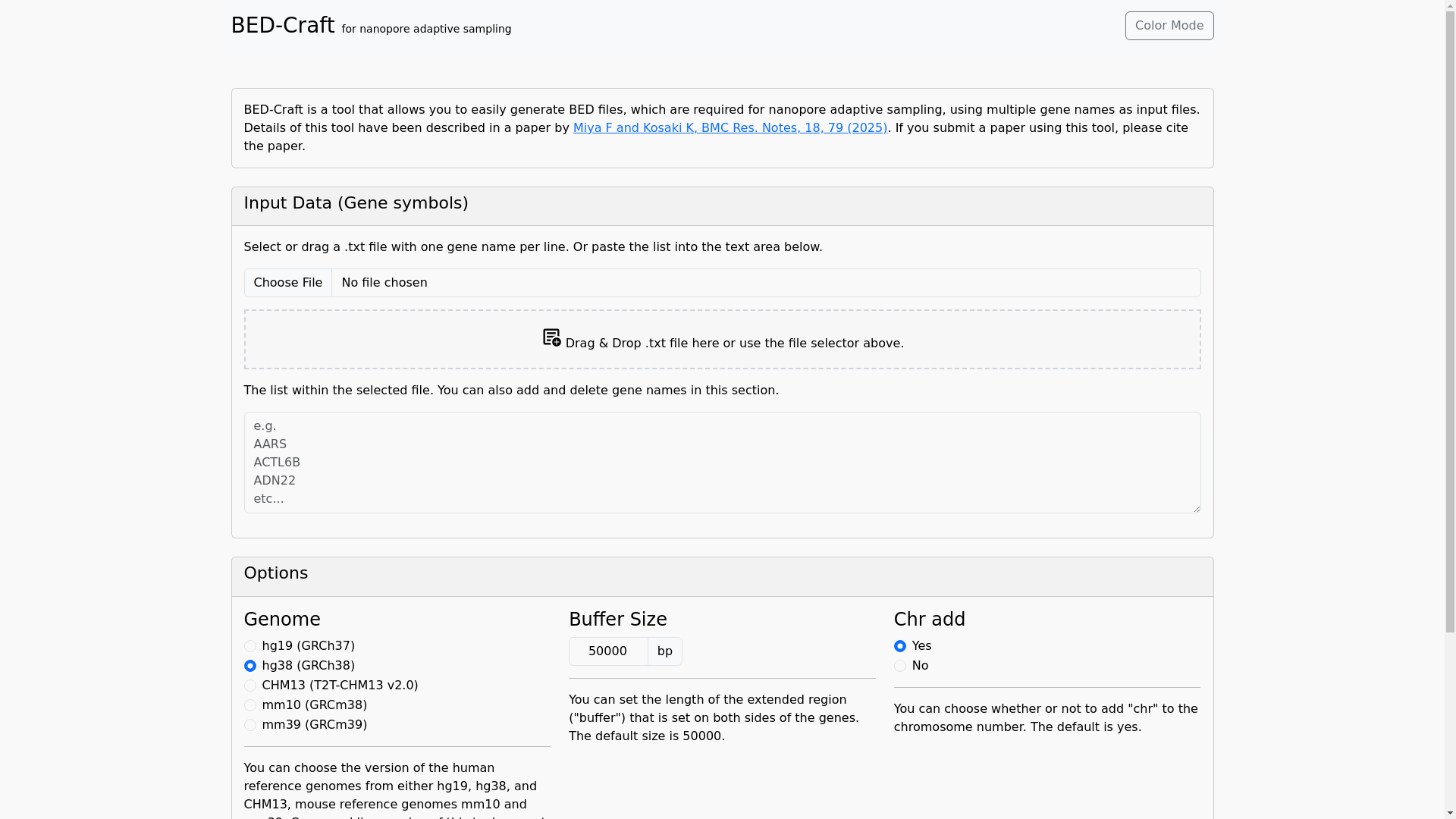Click the 'Genome' heading
Image resolution: width=1456 pixels, height=819 pixels.
point(282,620)
